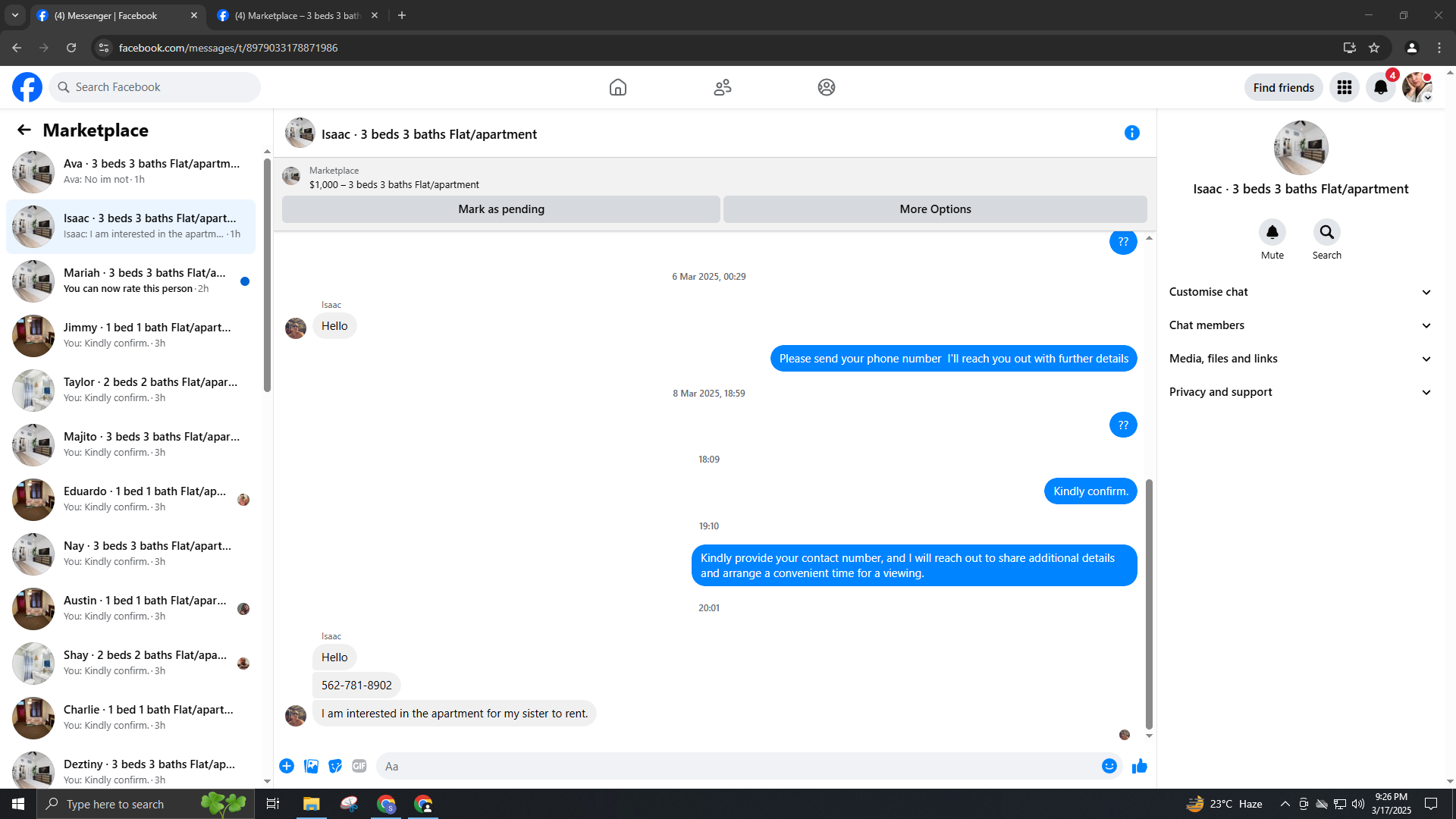The width and height of the screenshot is (1456, 819).
Task: Open the weather widget showing 23°C Haze
Action: 1225,804
